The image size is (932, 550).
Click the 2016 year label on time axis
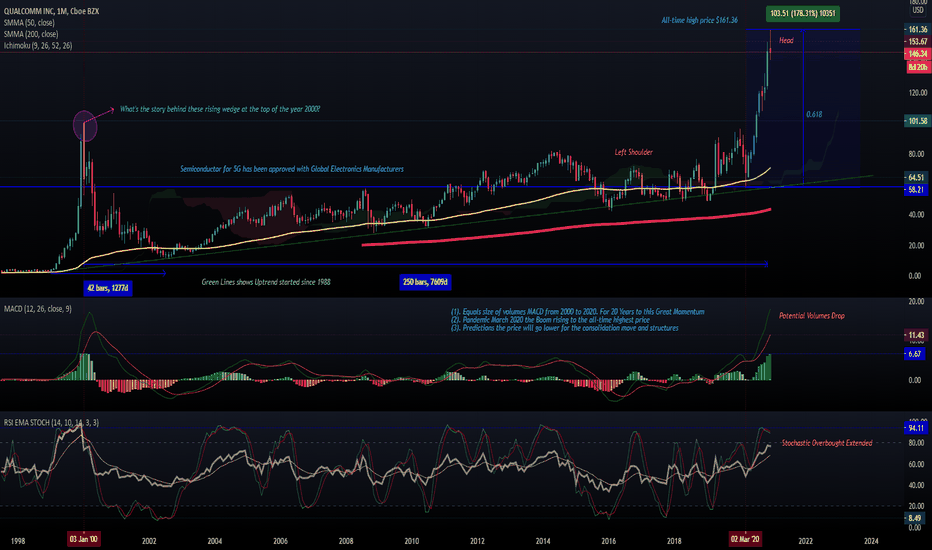[609, 541]
